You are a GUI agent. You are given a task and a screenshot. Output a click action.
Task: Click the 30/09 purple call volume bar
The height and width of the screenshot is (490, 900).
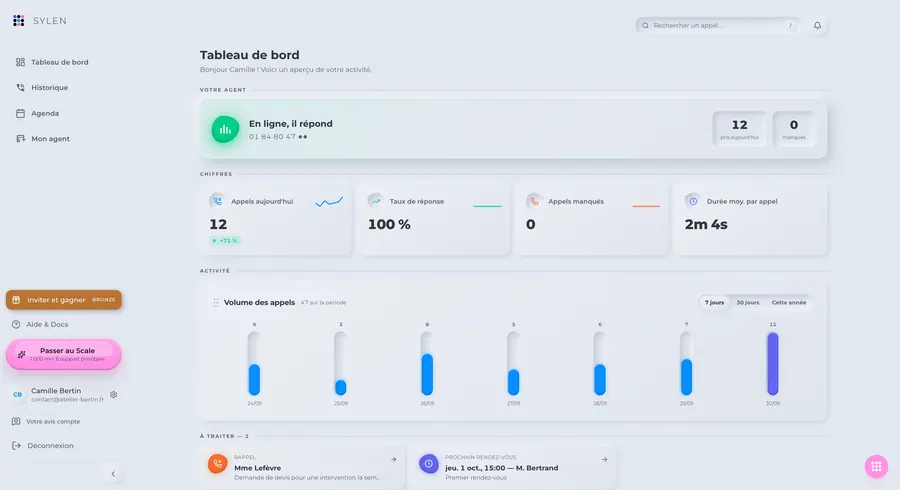(773, 364)
